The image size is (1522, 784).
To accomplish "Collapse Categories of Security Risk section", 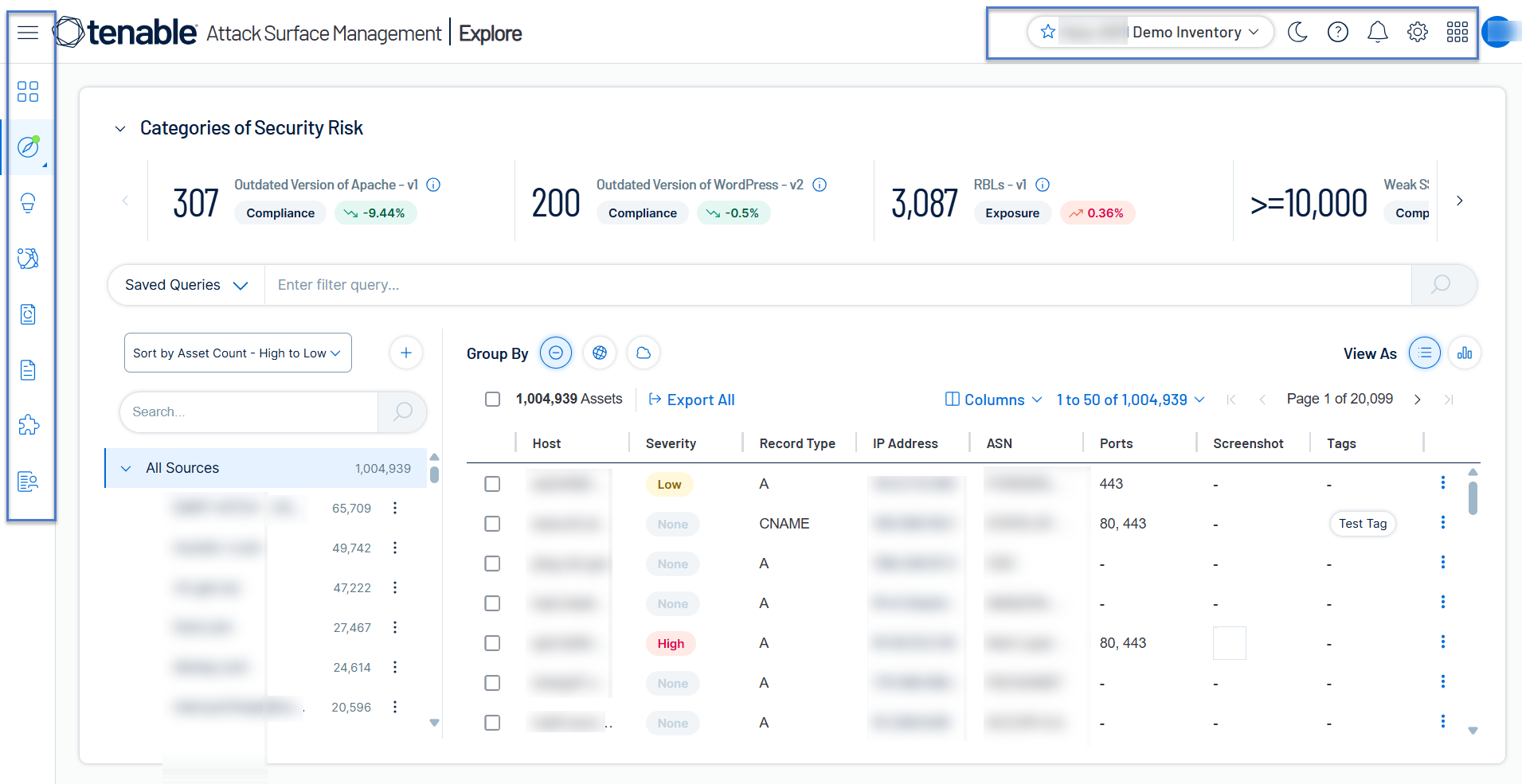I will (120, 129).
